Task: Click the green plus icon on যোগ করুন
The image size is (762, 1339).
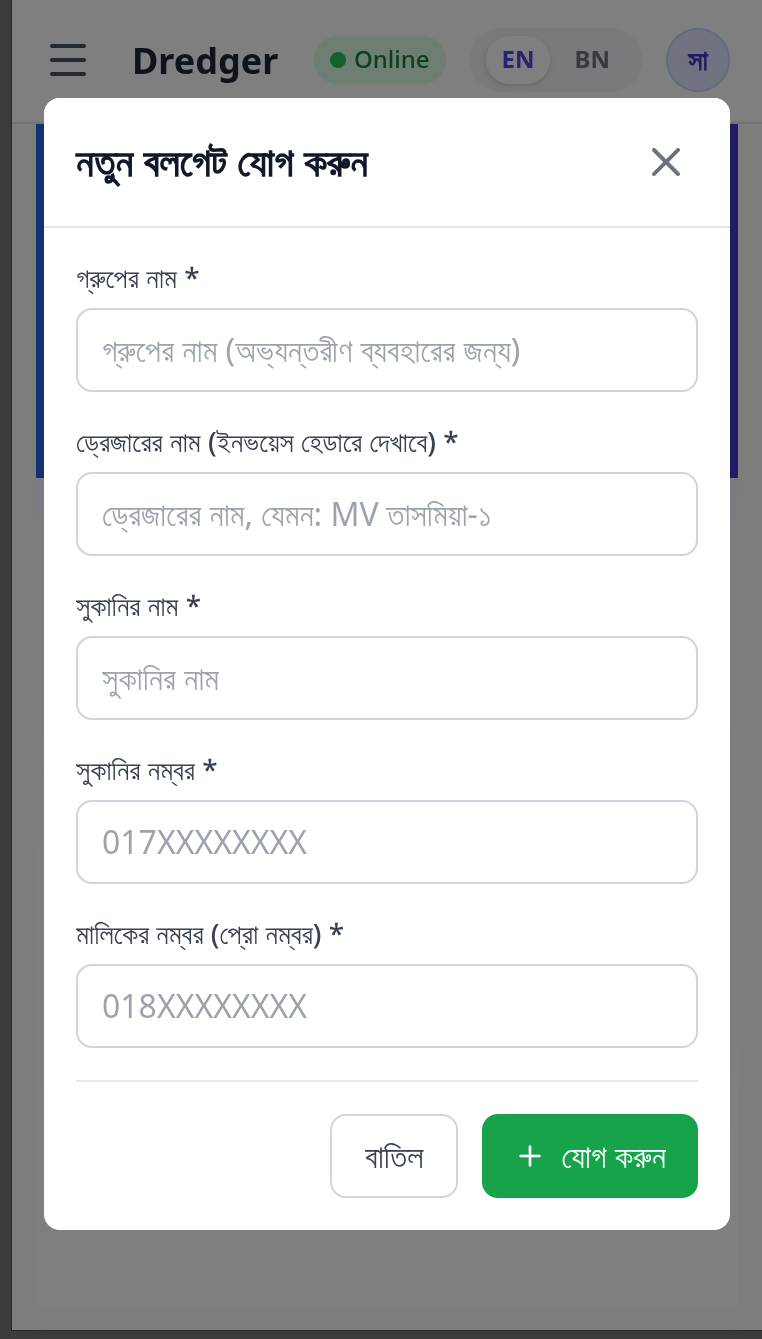Action: point(530,1156)
